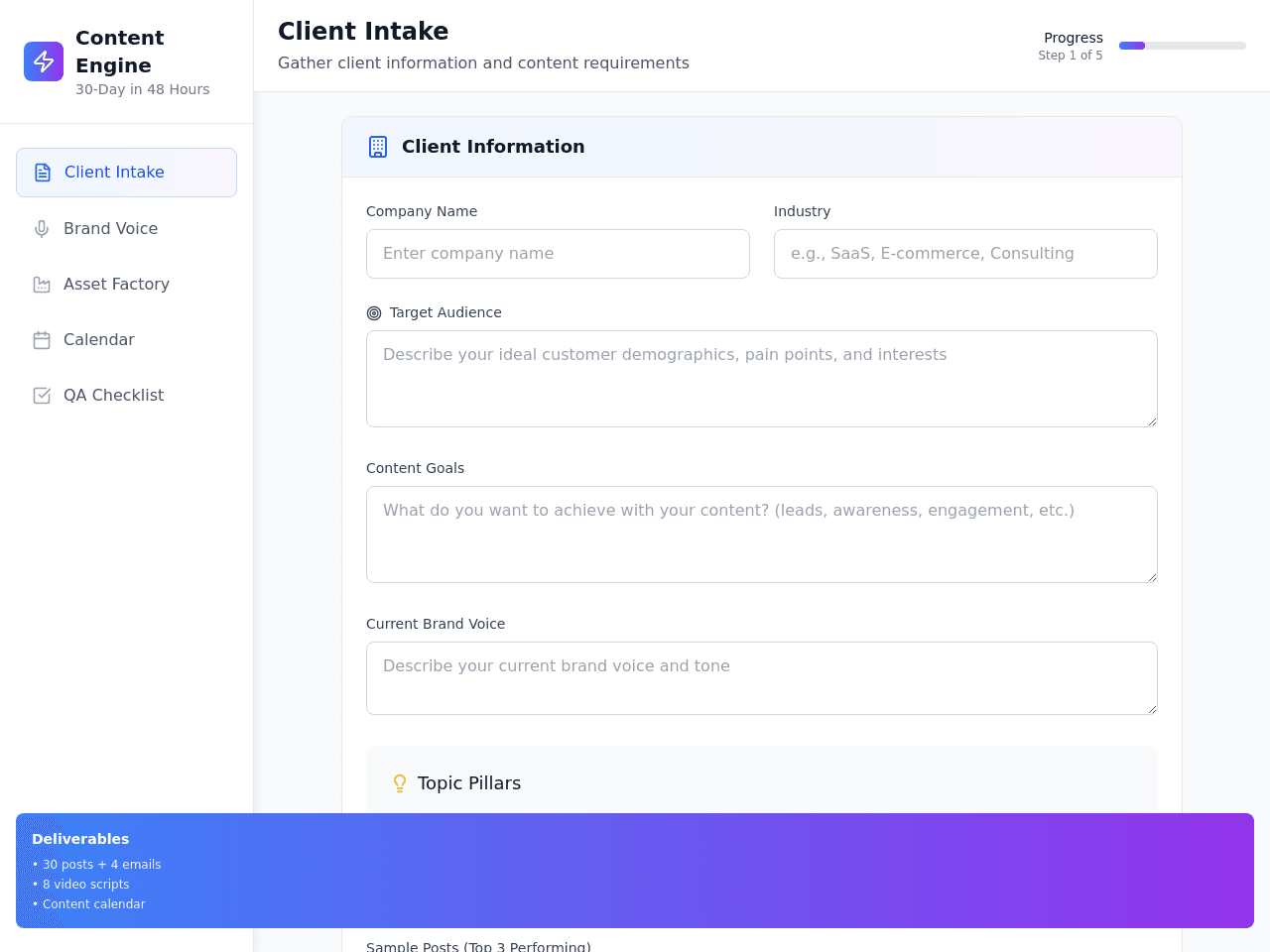Click the target icon beside Target Audience
1270x952 pixels.
coord(374,313)
